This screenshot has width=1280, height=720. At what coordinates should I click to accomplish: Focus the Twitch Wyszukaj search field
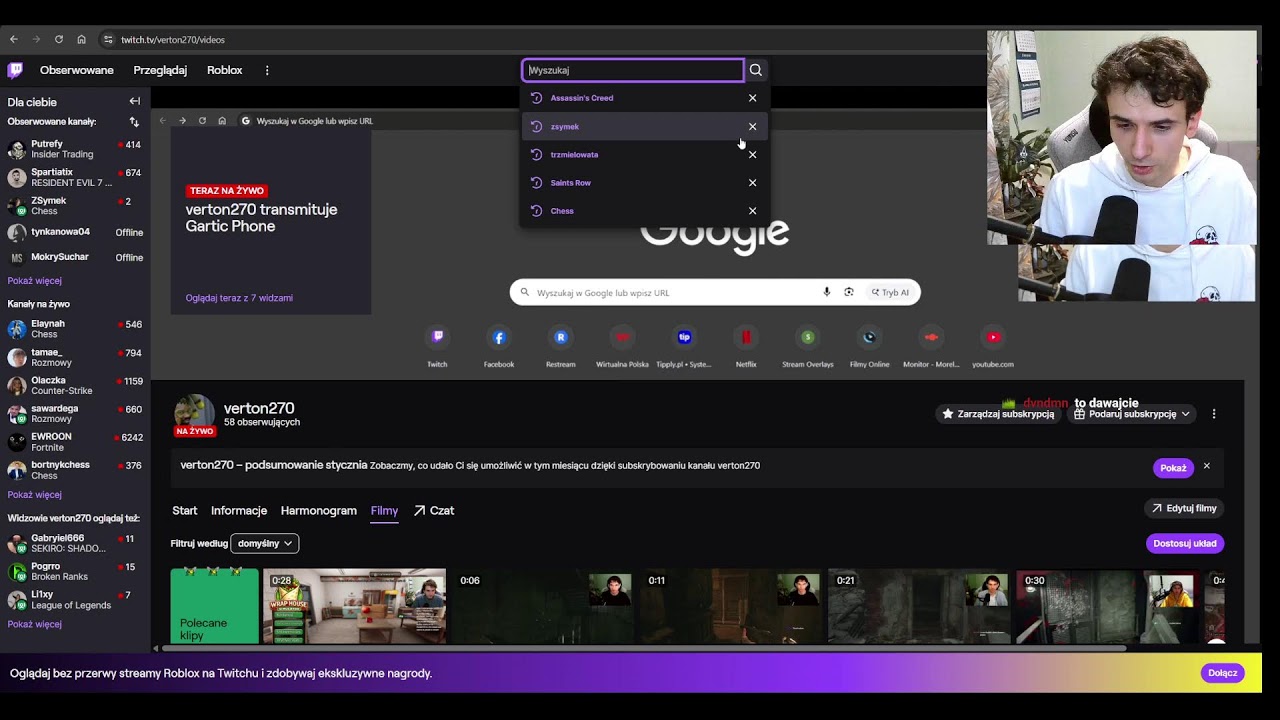pos(633,70)
